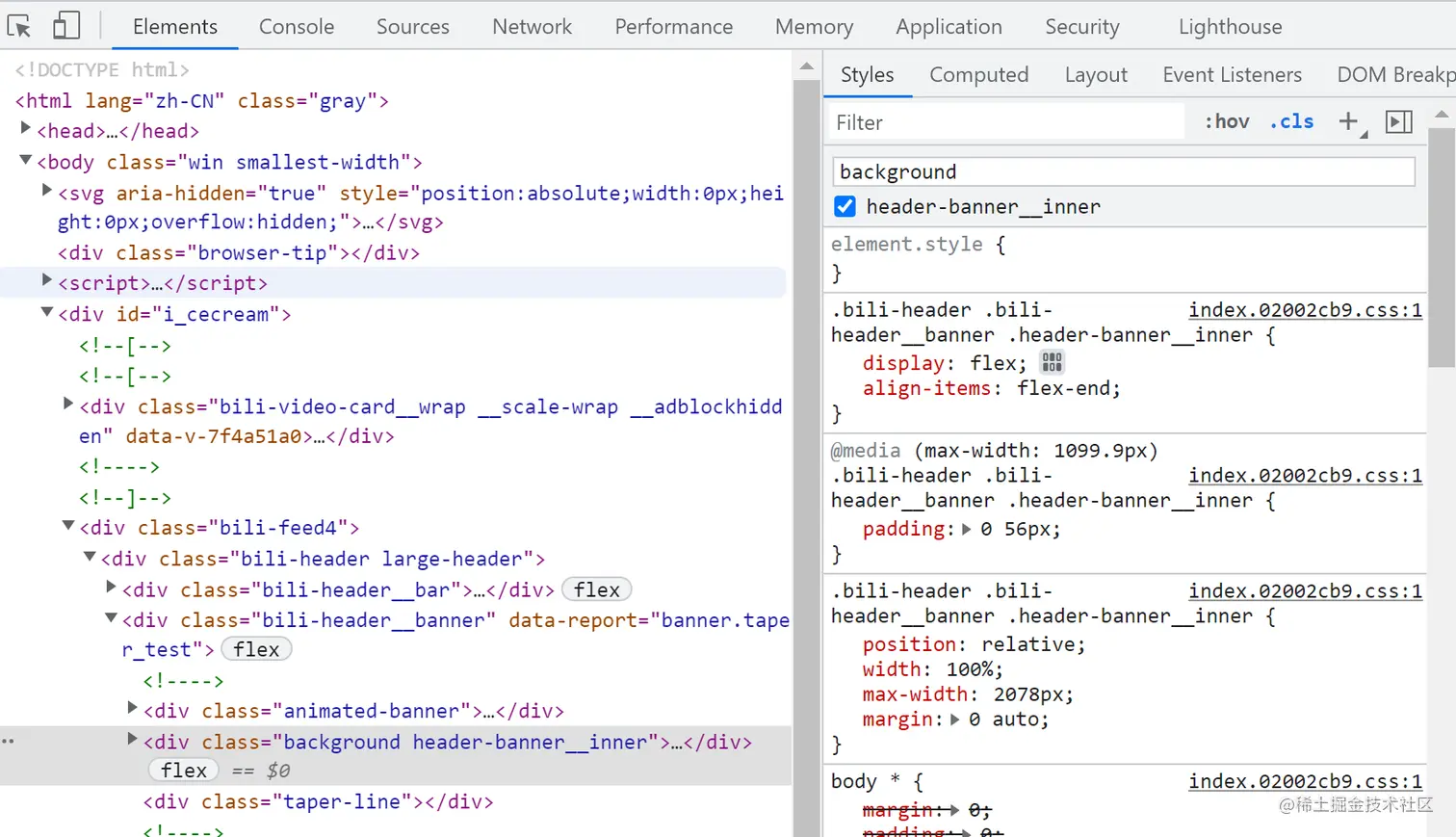1456x837 pixels.
Task: Open index.02002cb9.css:1 link for display flex rule
Action: [1305, 310]
